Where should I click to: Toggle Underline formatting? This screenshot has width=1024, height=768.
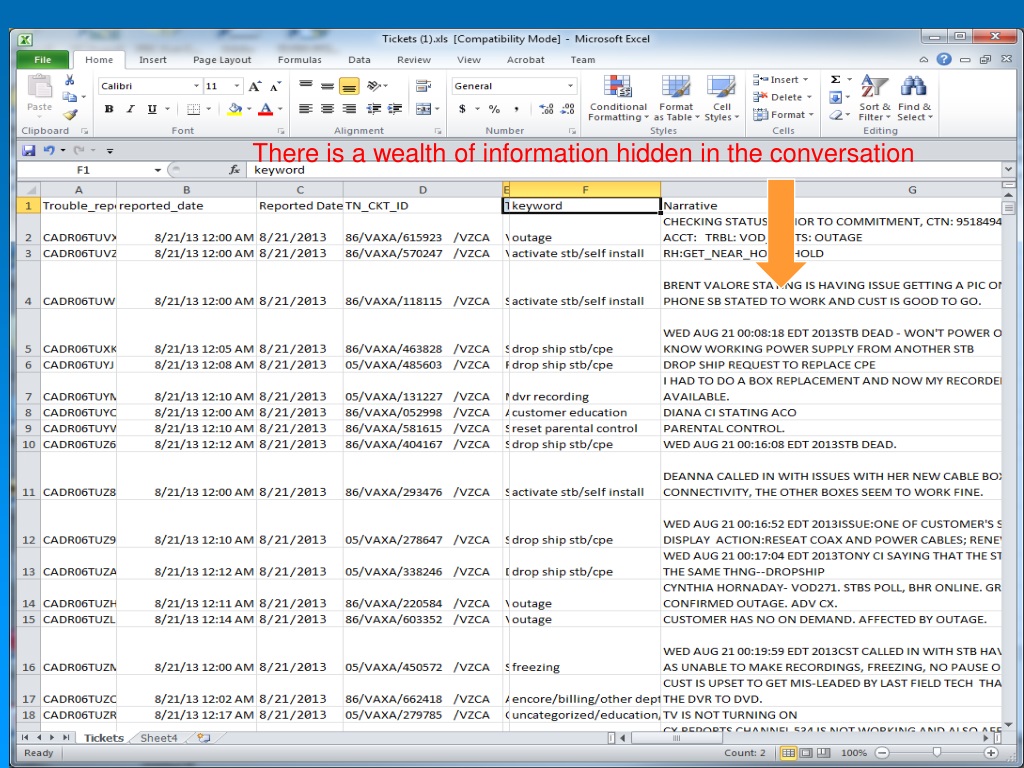[152, 109]
